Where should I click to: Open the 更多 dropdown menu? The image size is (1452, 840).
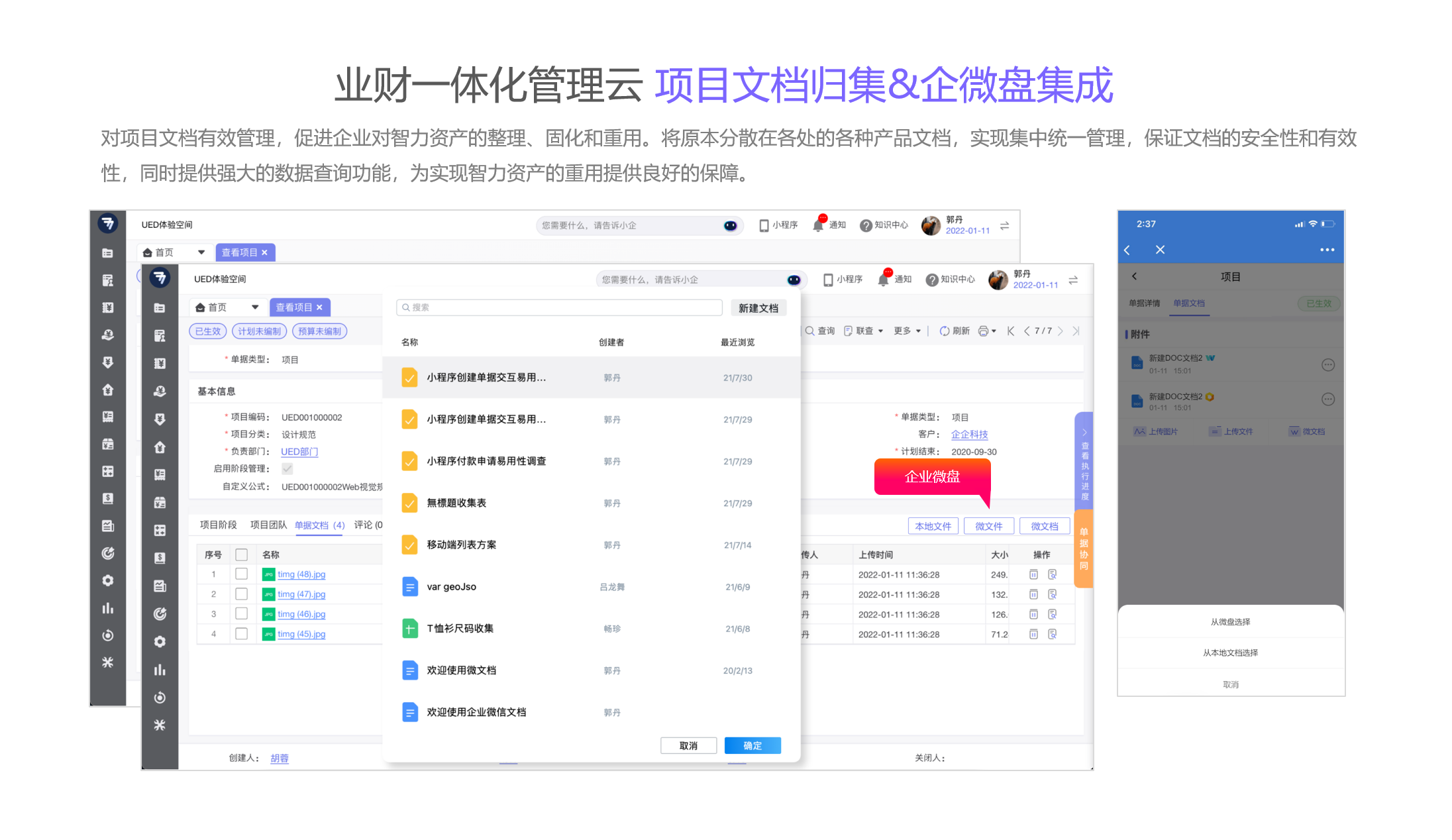[x=907, y=331]
